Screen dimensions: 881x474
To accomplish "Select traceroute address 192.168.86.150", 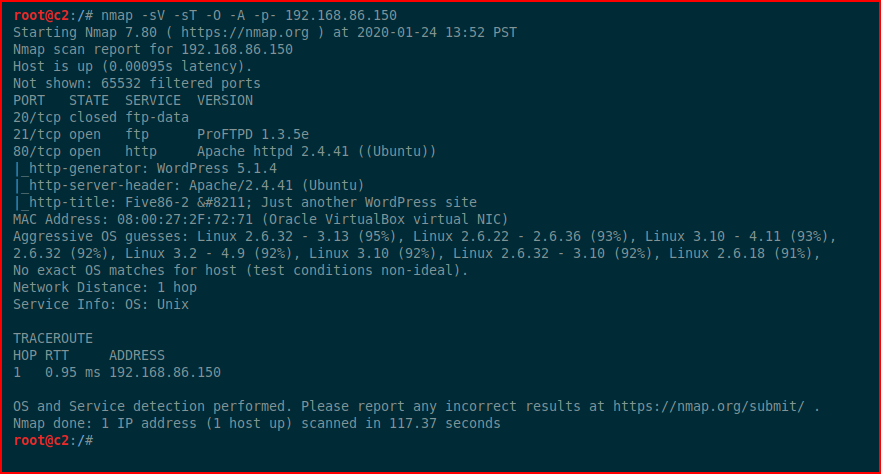I will [x=165, y=372].
